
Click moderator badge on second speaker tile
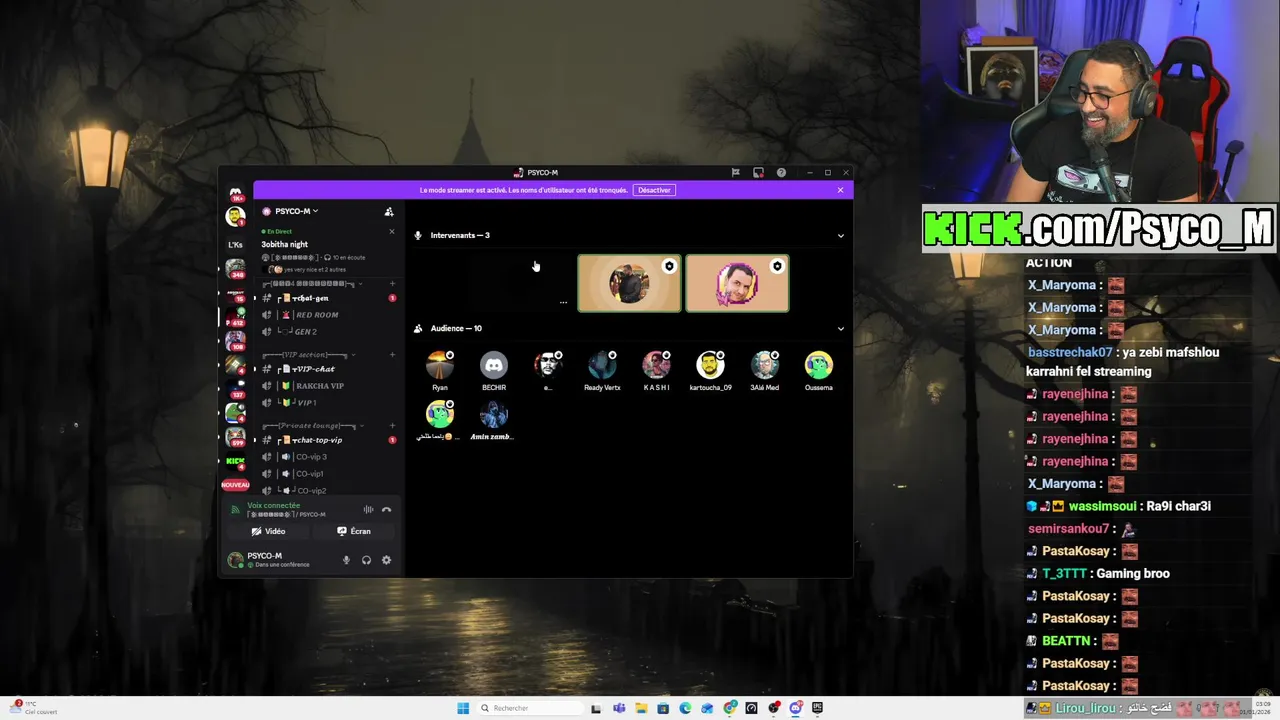(669, 266)
